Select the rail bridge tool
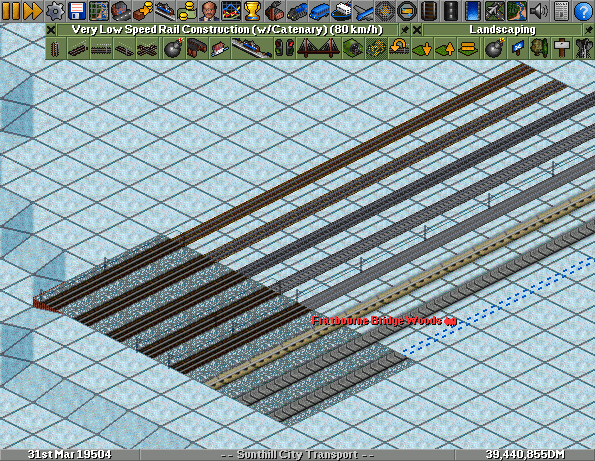595x461 pixels. tap(319, 48)
